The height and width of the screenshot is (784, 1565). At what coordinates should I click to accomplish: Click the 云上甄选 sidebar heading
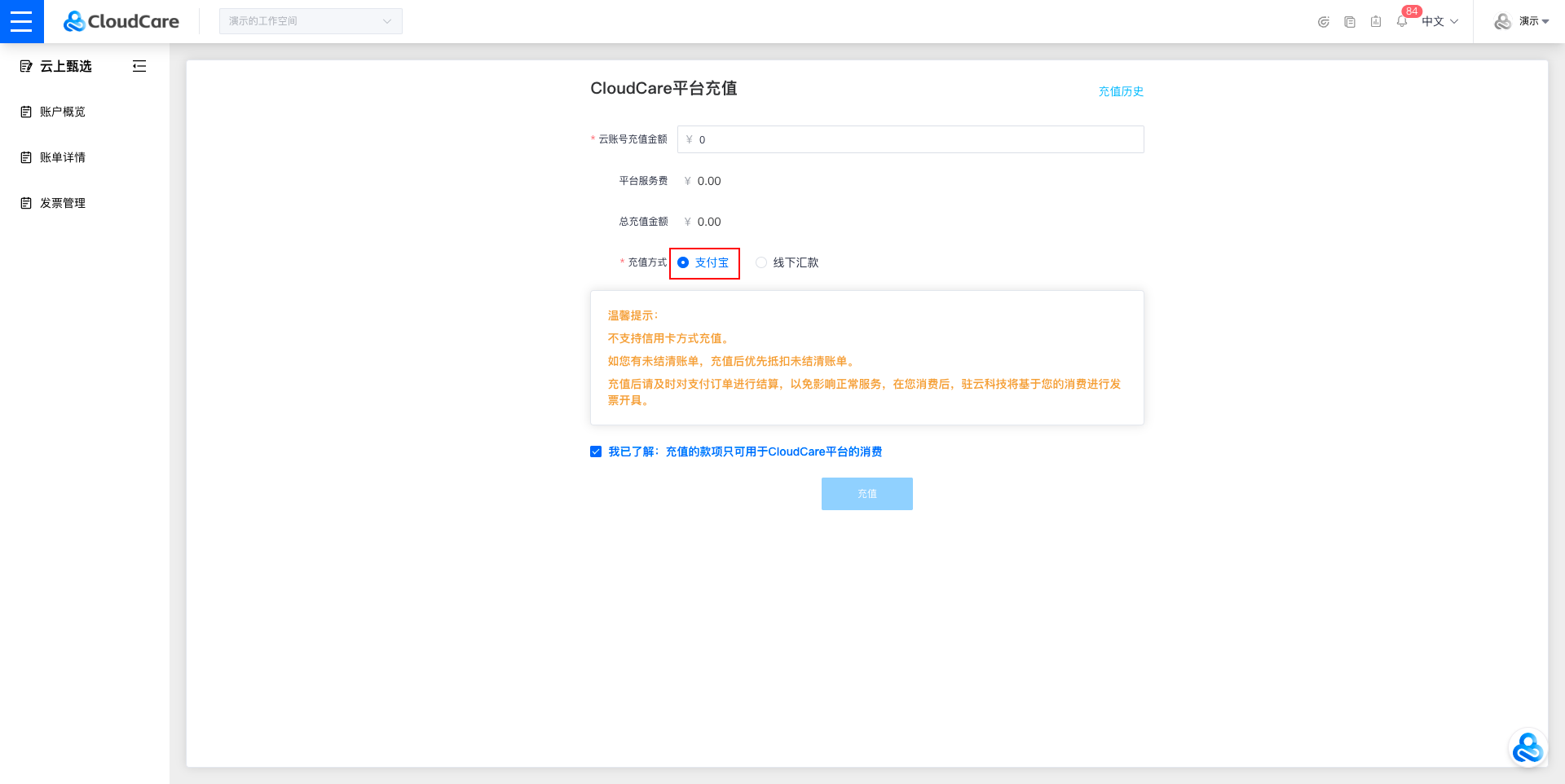coord(66,66)
